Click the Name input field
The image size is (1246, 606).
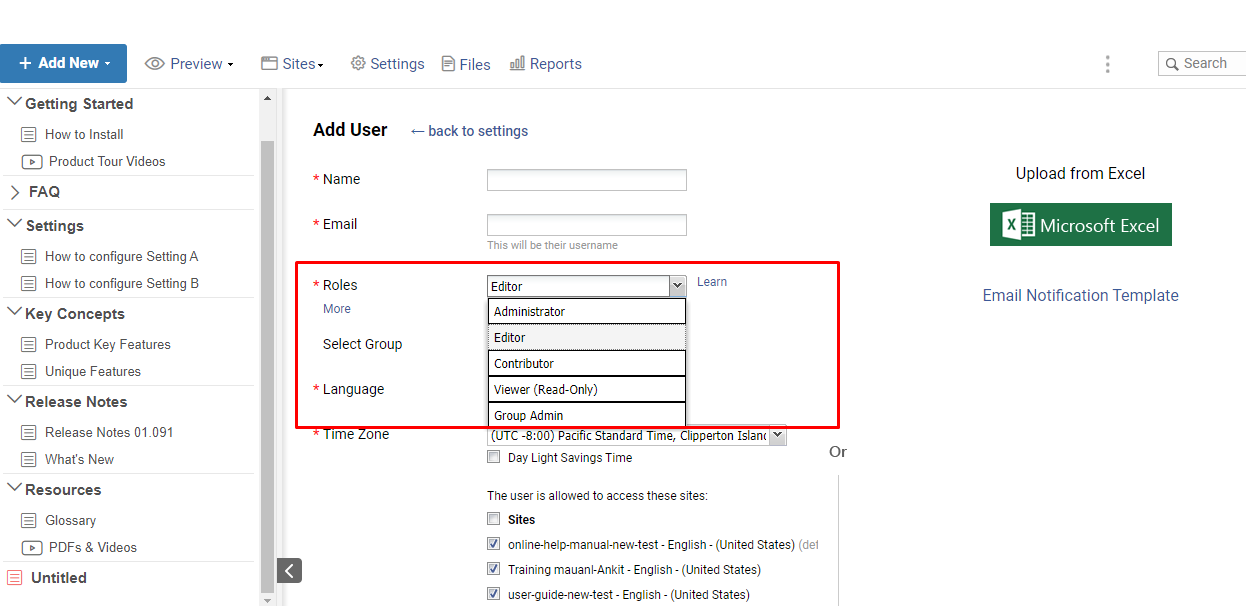tap(587, 180)
